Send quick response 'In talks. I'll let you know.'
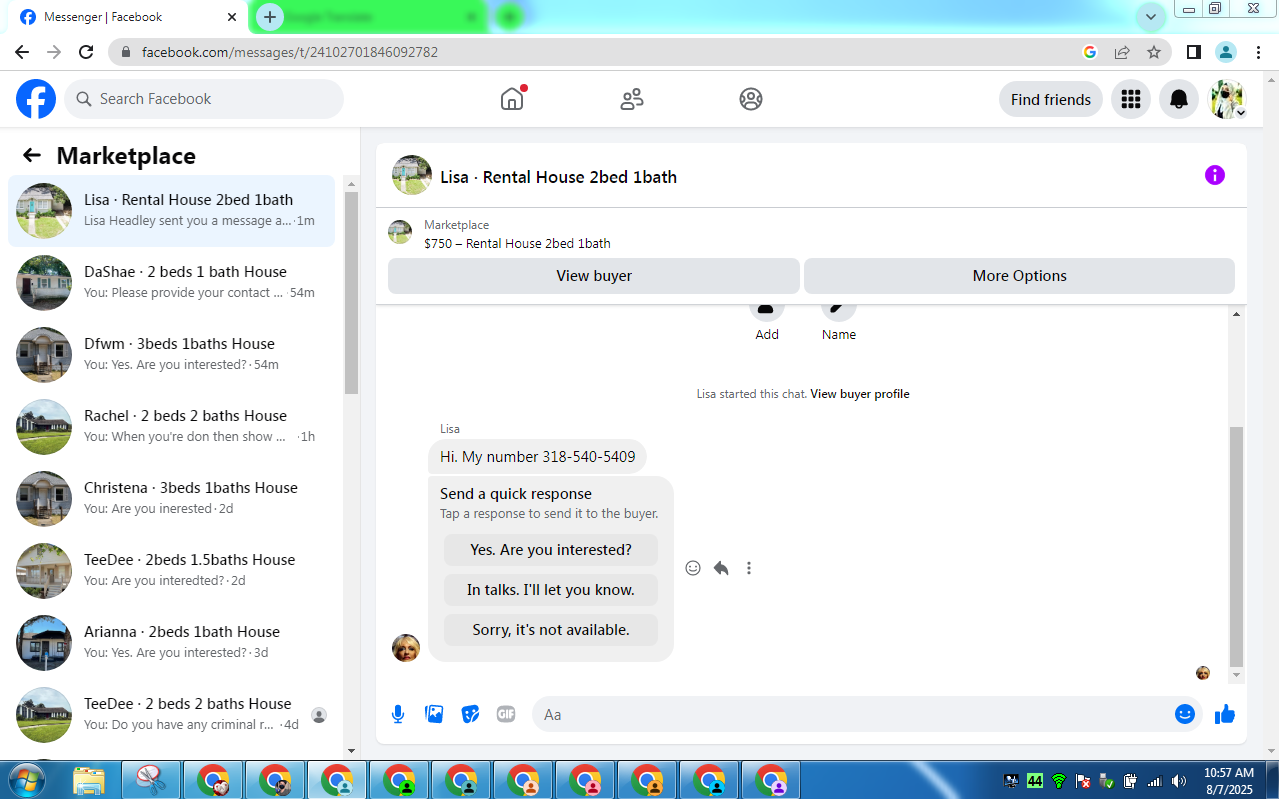 tap(551, 590)
